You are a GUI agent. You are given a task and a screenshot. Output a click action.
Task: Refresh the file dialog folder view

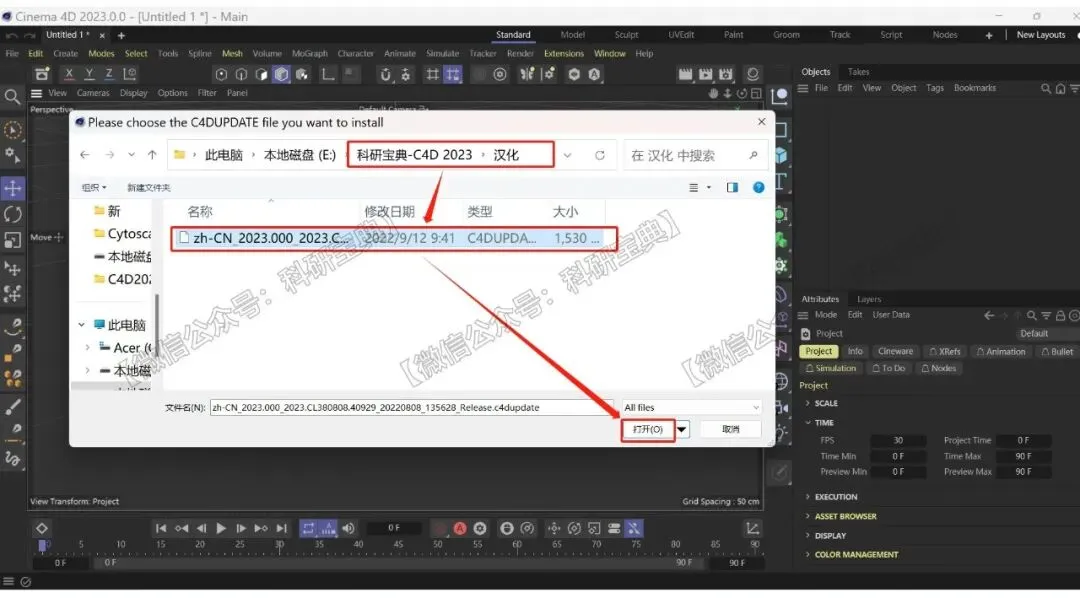(600, 155)
